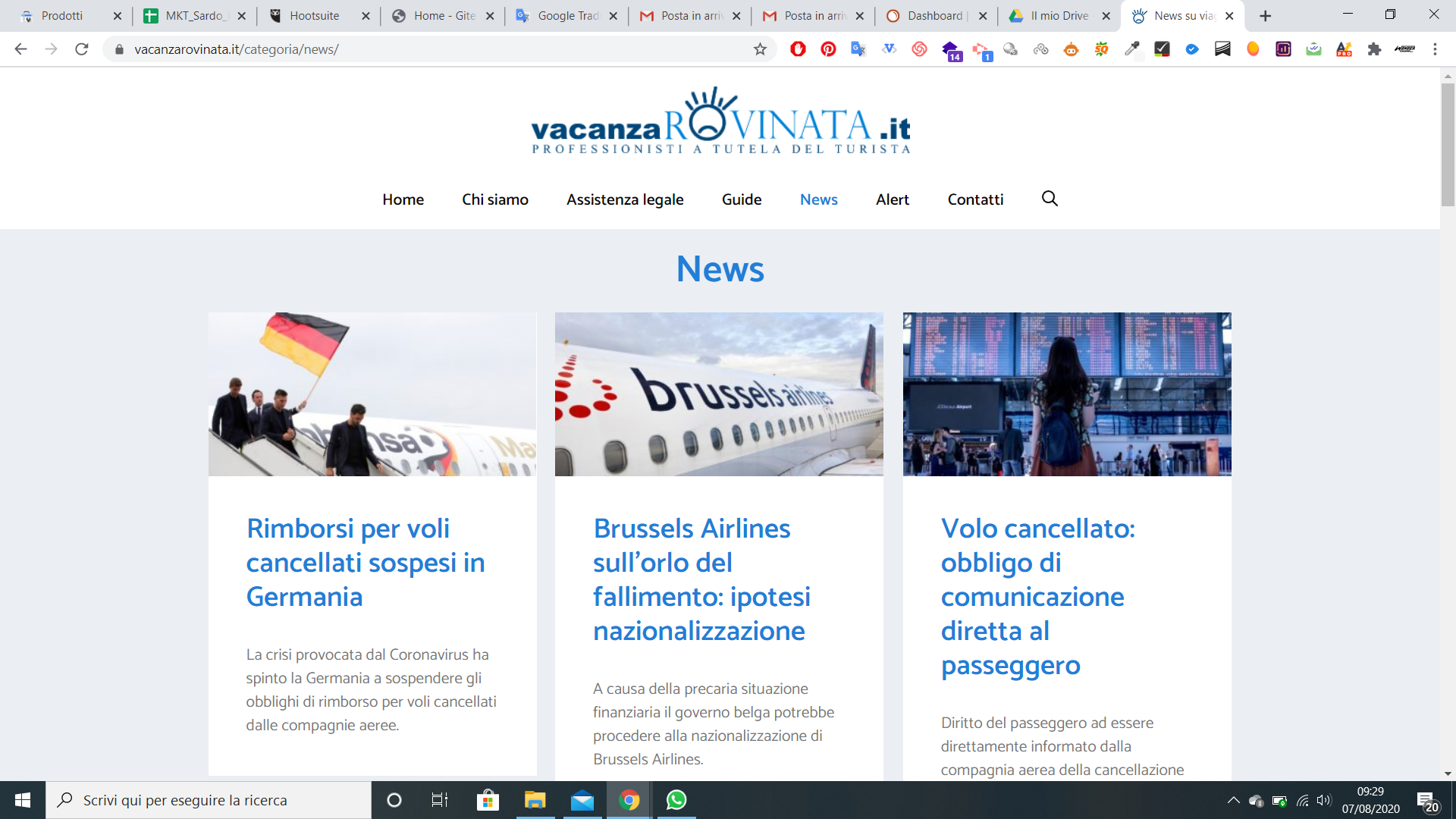Click the German flag airplane thumbnail
This screenshot has width=1456, height=819.
[372, 394]
